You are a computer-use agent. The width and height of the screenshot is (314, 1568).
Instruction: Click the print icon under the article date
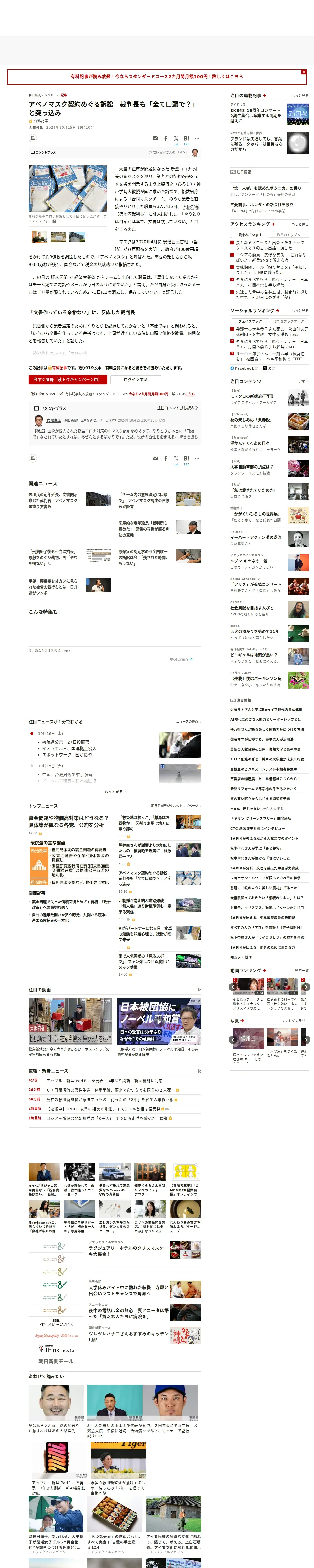pyautogui.click(x=33, y=138)
